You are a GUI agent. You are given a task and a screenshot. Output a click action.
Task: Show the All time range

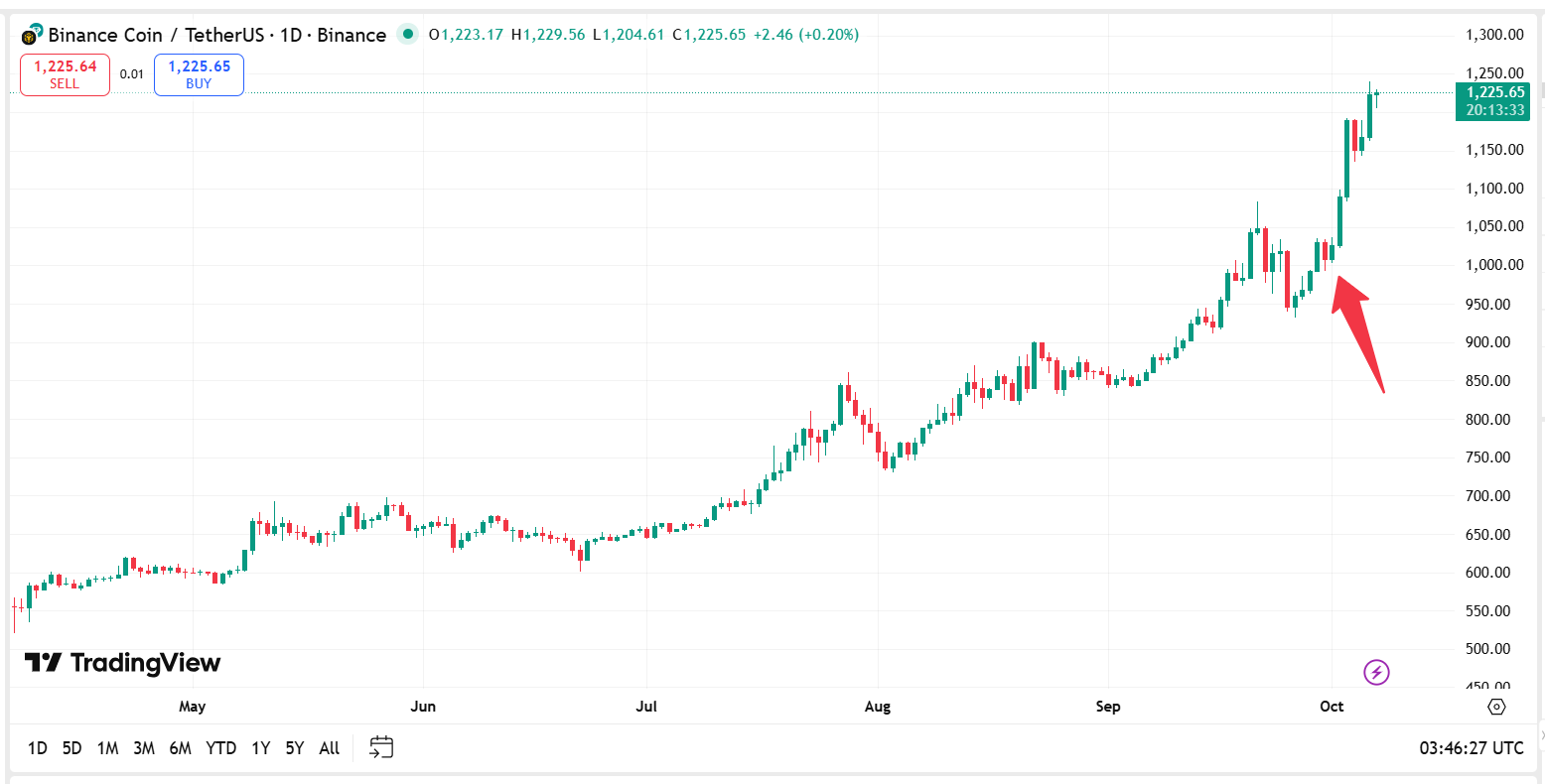pos(330,748)
